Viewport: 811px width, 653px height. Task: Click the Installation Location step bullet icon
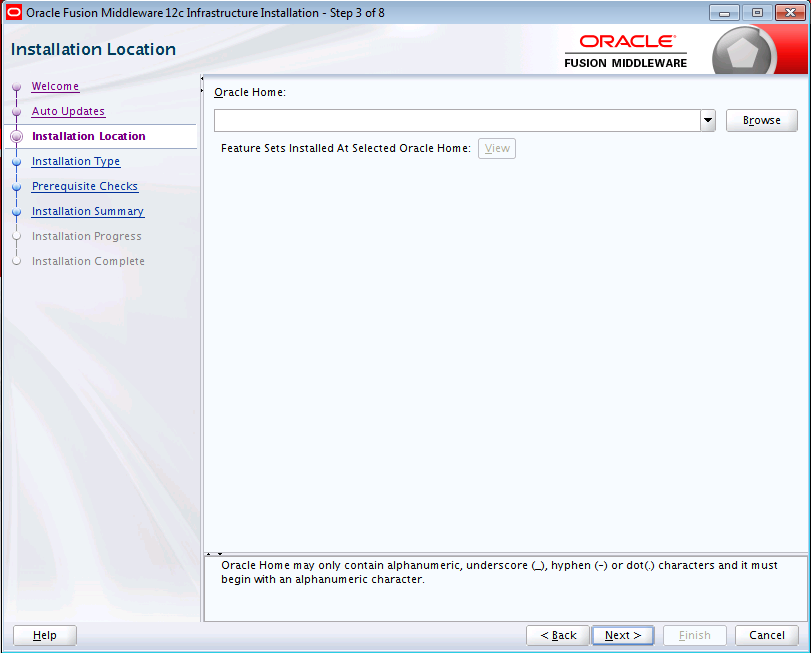(17, 136)
